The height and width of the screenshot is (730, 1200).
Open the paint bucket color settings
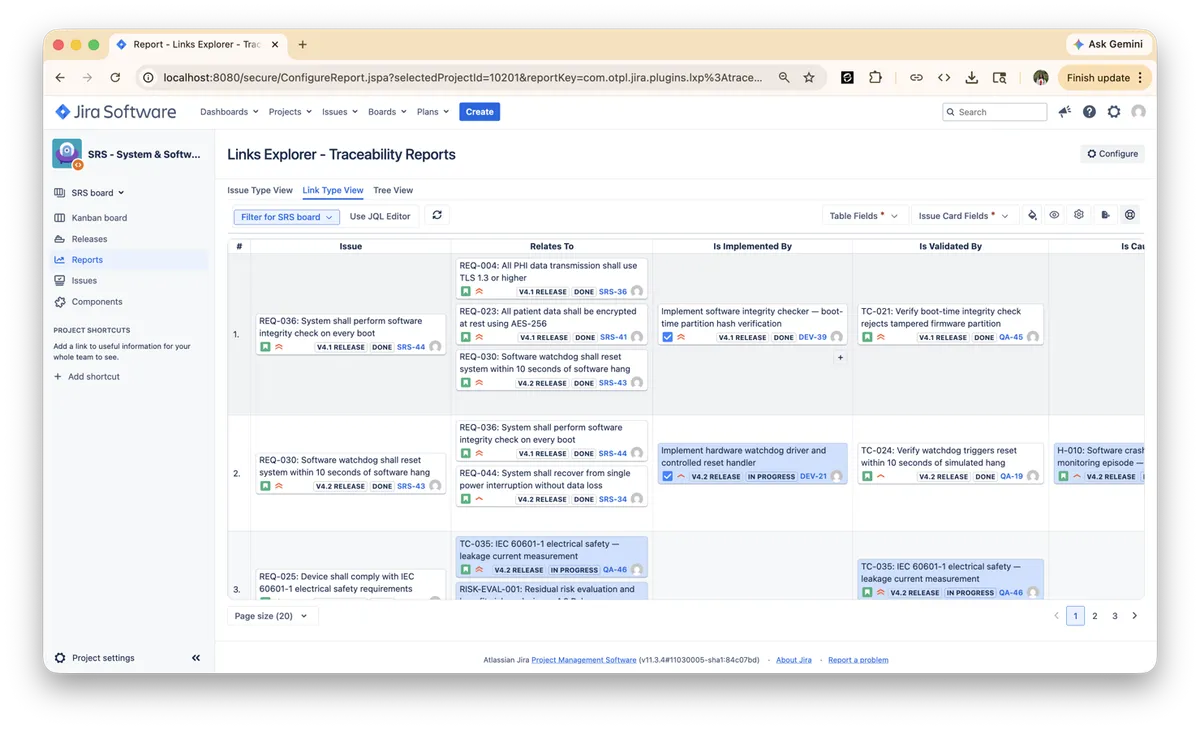(x=1032, y=215)
